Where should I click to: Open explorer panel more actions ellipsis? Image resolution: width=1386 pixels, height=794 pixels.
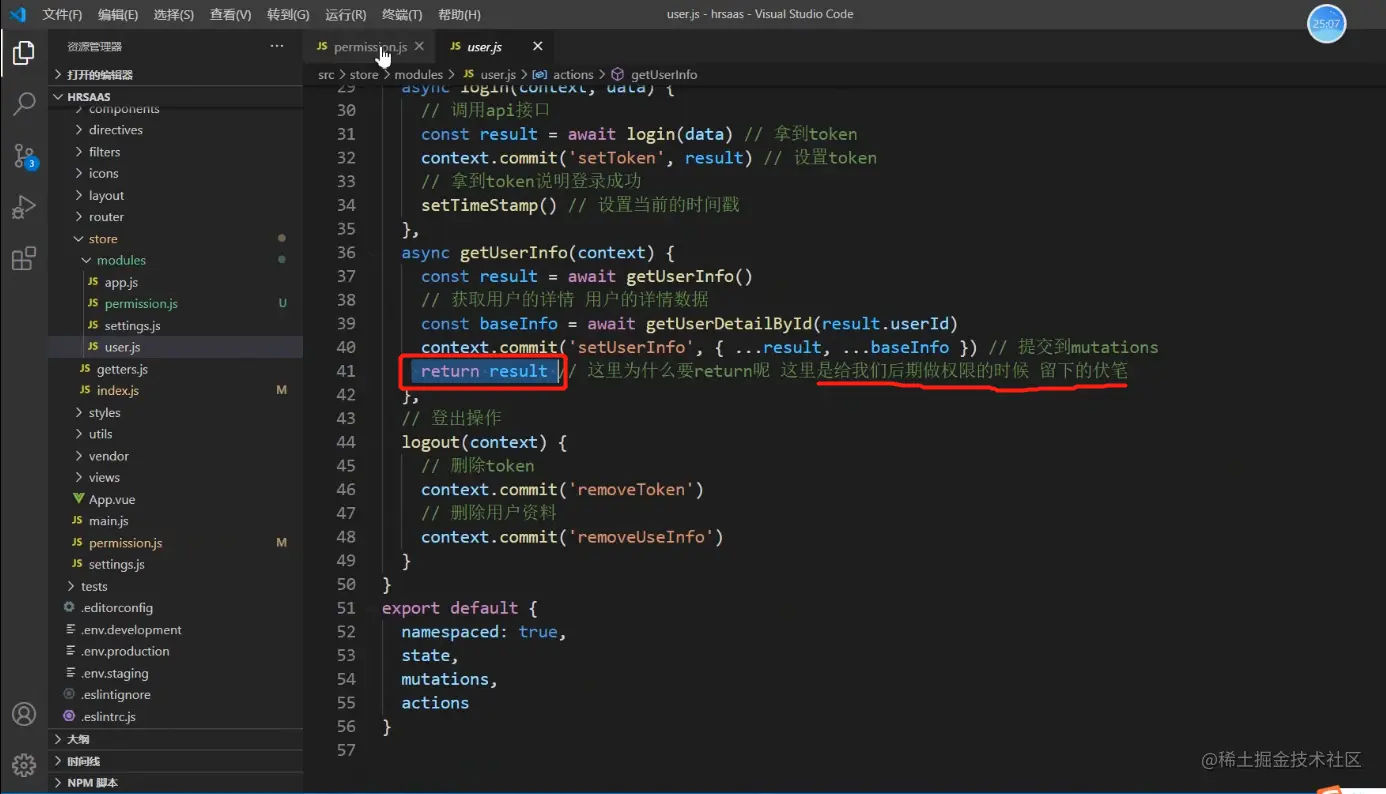coord(277,46)
